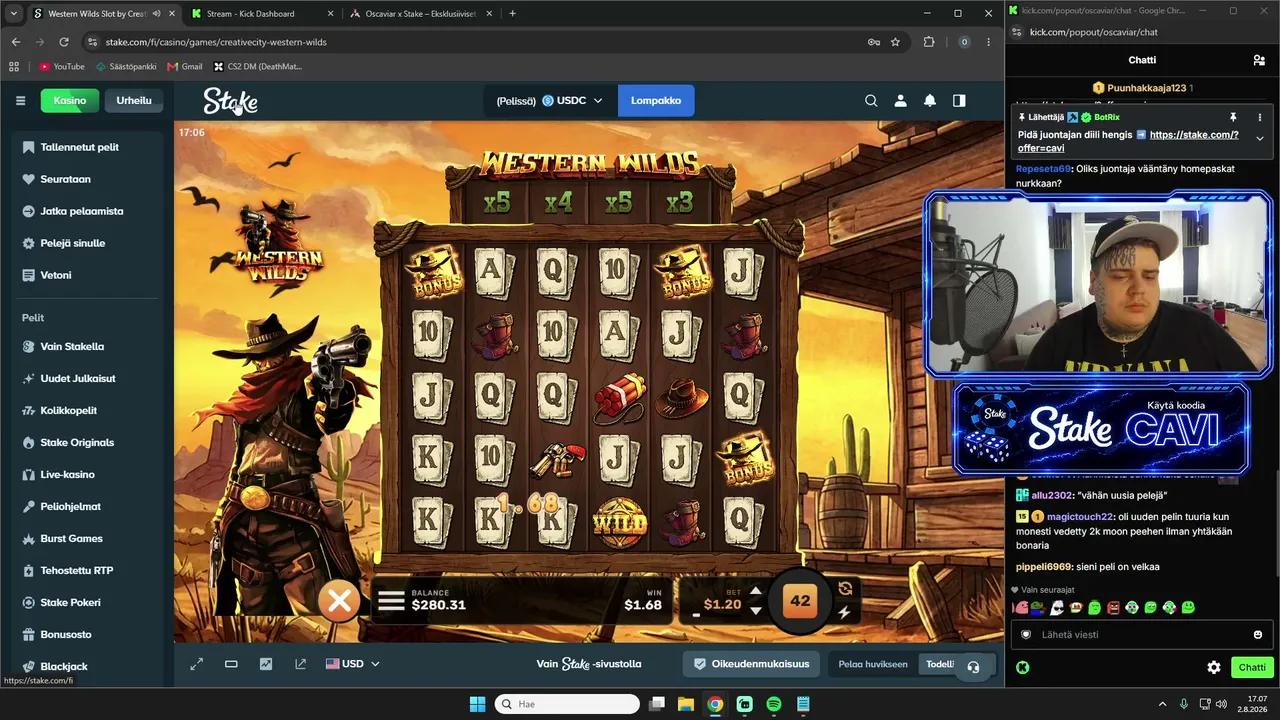Open the Stake search magnifier

(871, 100)
